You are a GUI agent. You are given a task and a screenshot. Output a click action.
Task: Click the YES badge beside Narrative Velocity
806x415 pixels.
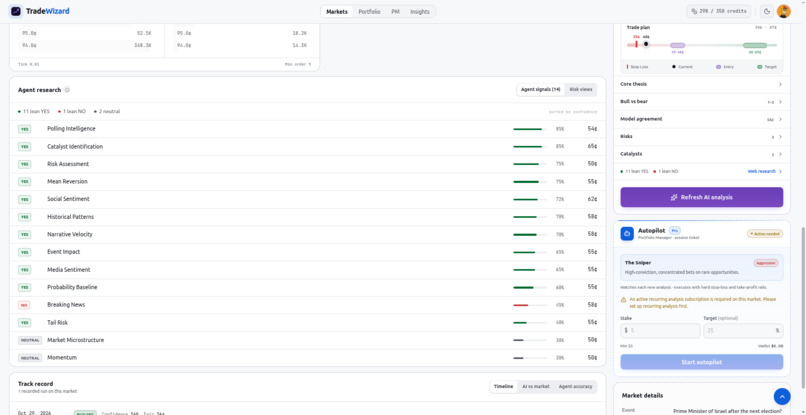[x=24, y=234]
